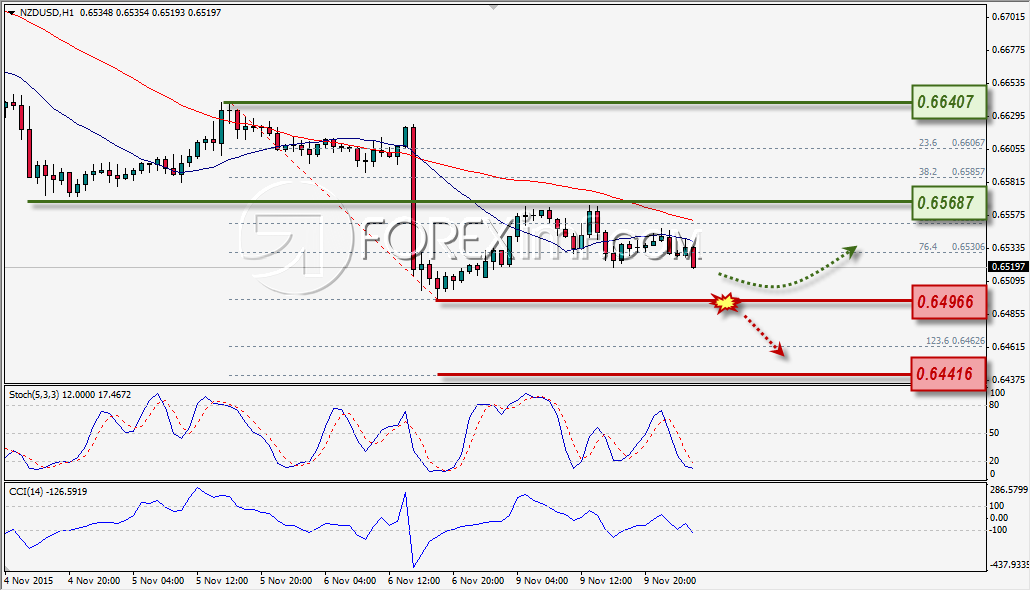Click the 123.6 Fibonacci level label 0.64626
The image size is (1031, 591).
(955, 341)
